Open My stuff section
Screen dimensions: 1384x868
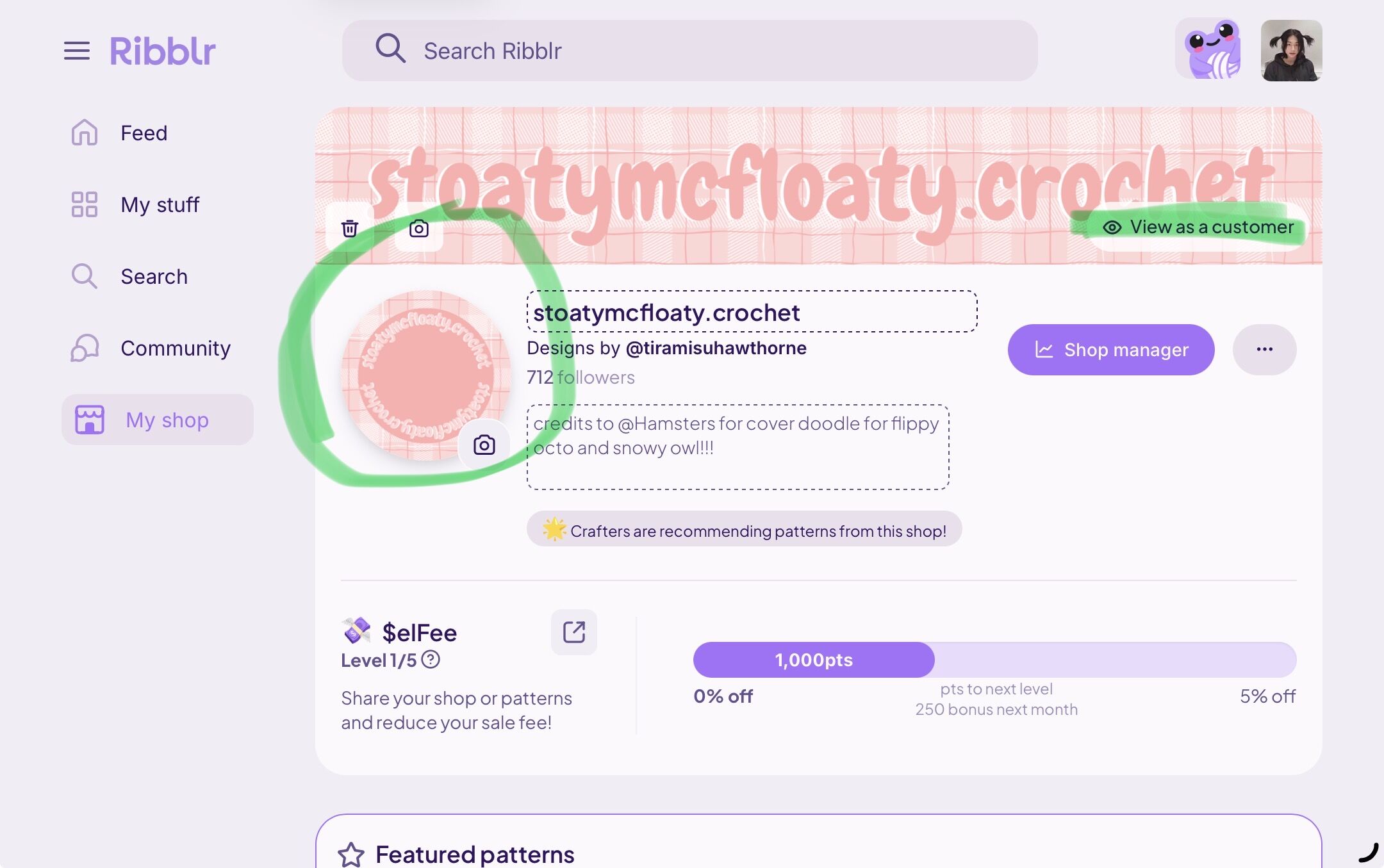pos(160,205)
